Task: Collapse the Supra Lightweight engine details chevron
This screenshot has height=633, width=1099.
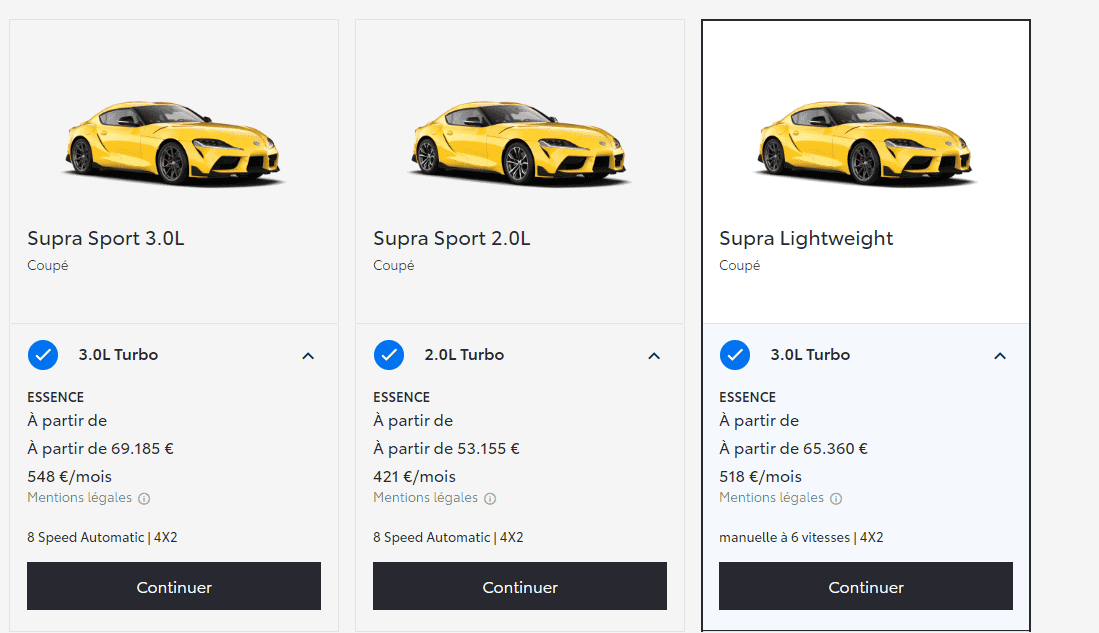Action: (x=1000, y=356)
